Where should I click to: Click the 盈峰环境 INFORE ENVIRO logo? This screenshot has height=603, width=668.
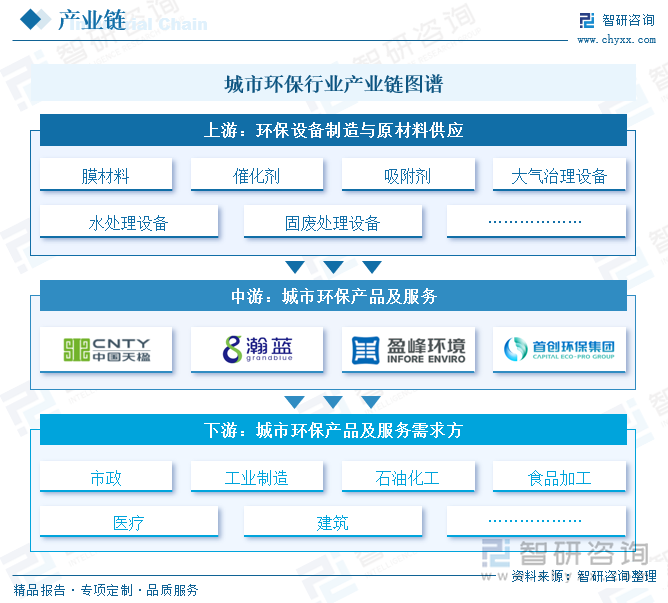click(x=408, y=350)
